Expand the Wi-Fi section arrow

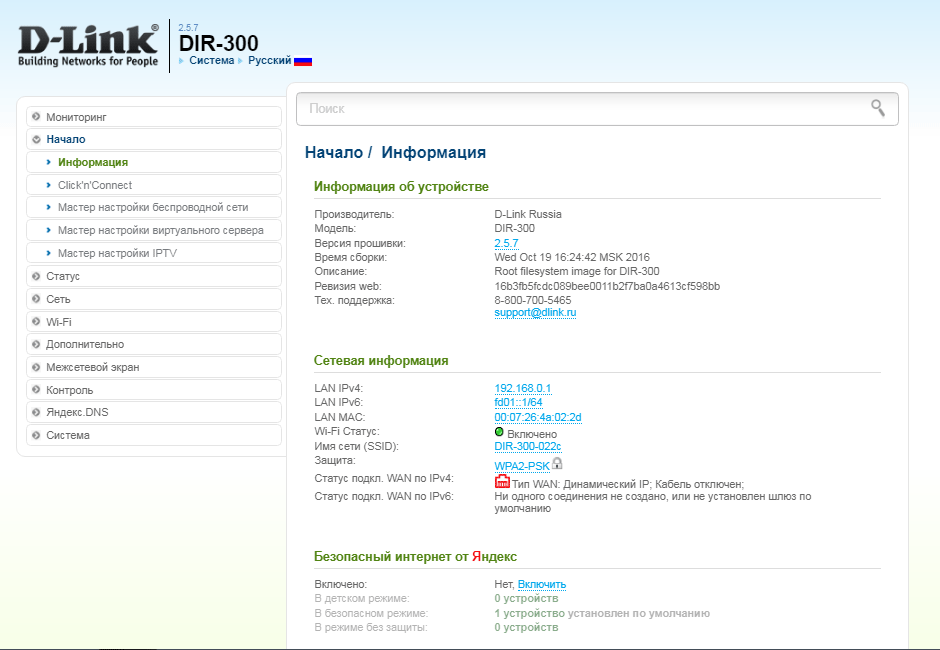37,321
